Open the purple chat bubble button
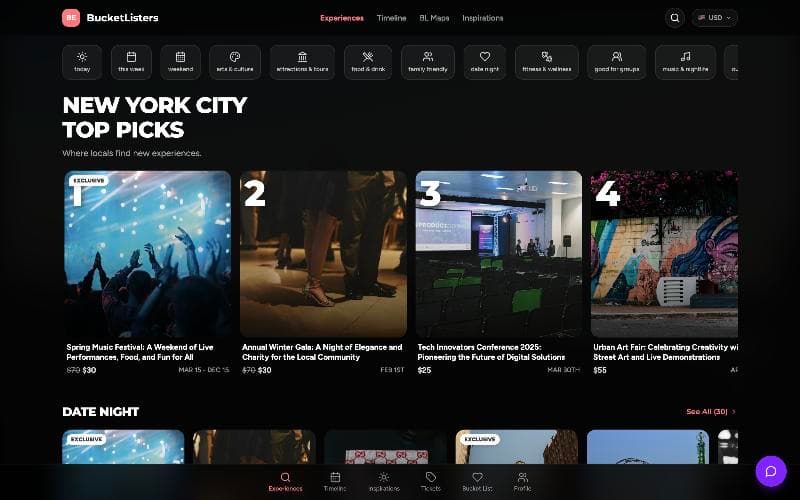 pyautogui.click(x=770, y=471)
